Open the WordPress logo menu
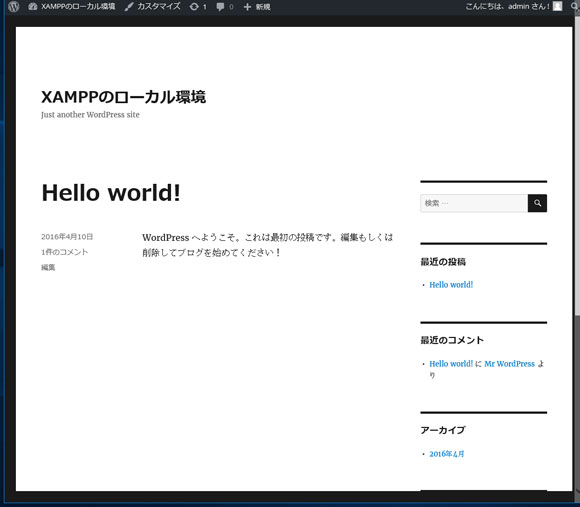 [x=14, y=7]
